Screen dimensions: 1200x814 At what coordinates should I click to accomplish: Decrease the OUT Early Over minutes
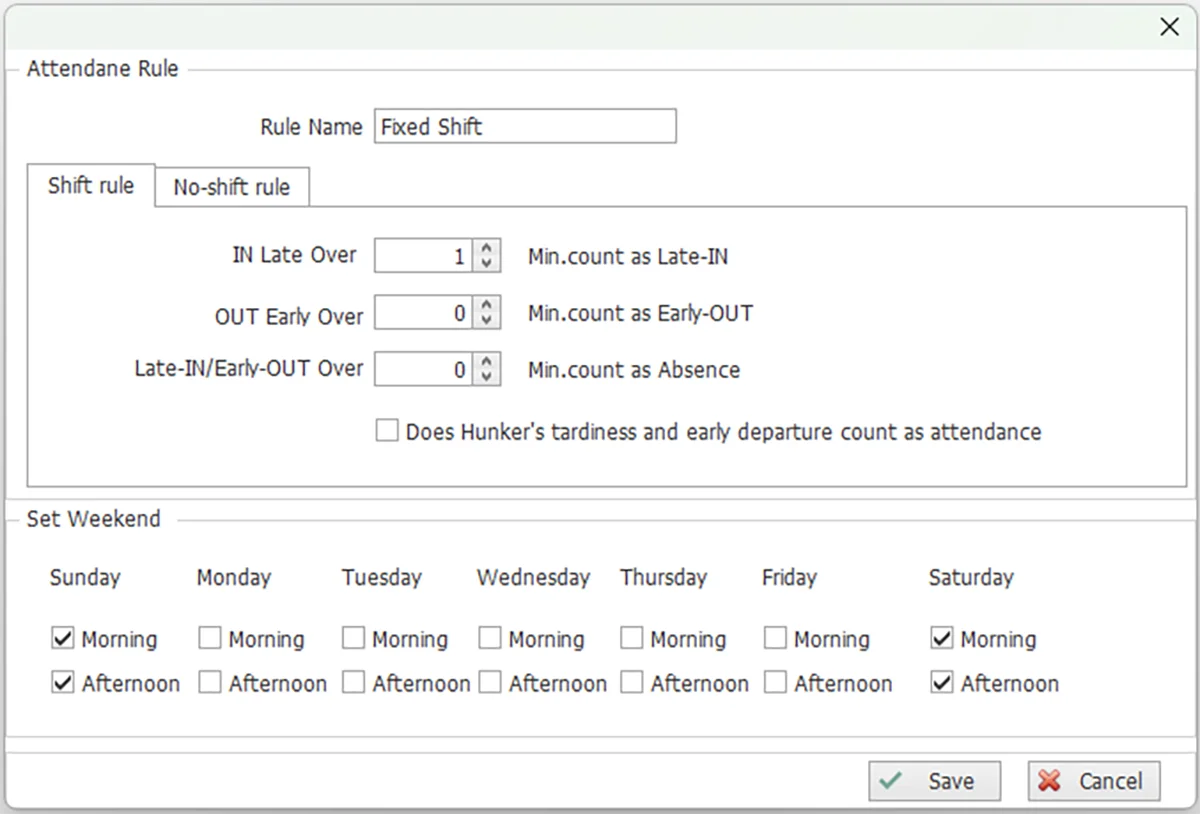click(x=486, y=321)
